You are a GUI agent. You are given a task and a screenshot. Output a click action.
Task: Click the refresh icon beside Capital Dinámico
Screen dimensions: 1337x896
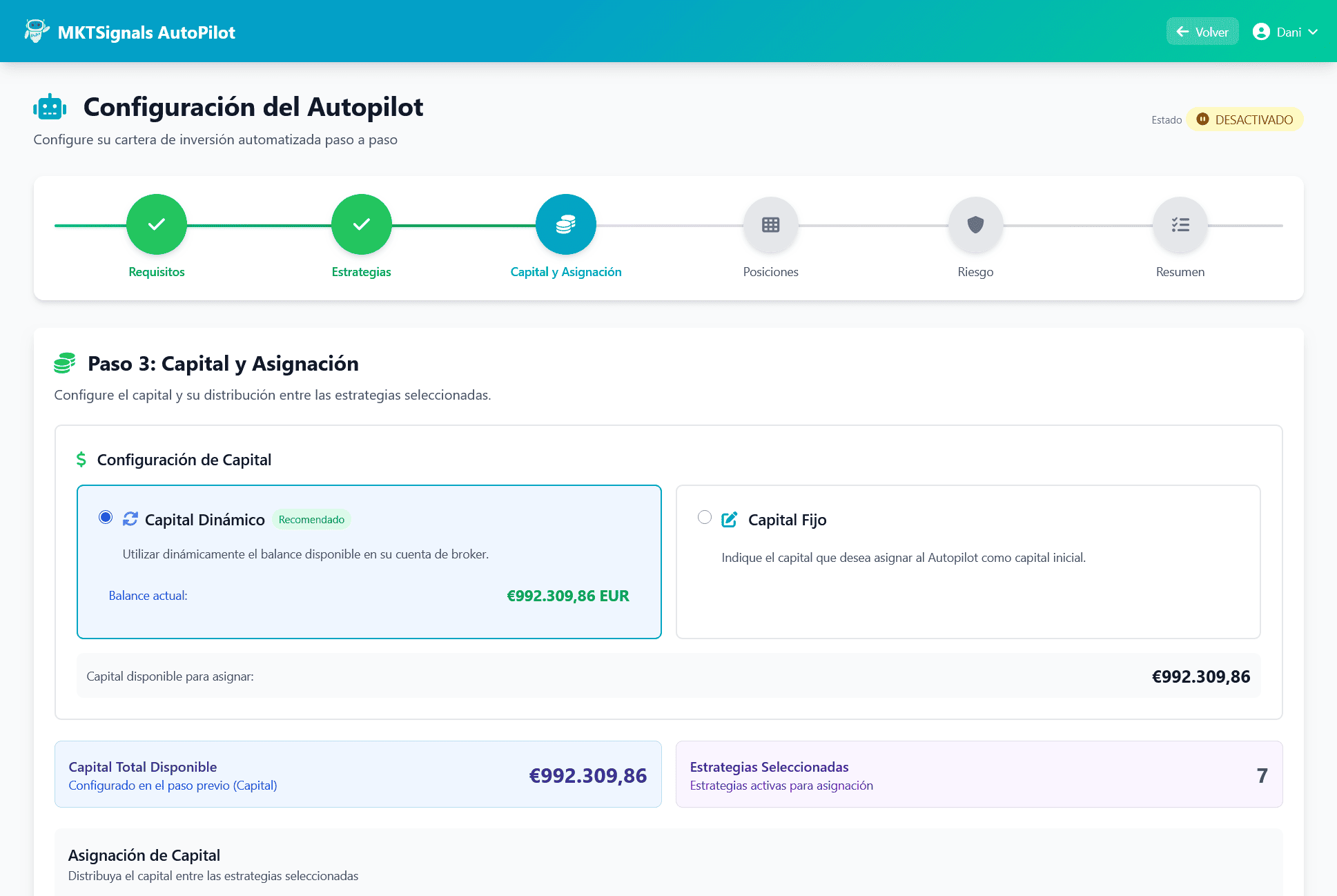pyautogui.click(x=130, y=519)
